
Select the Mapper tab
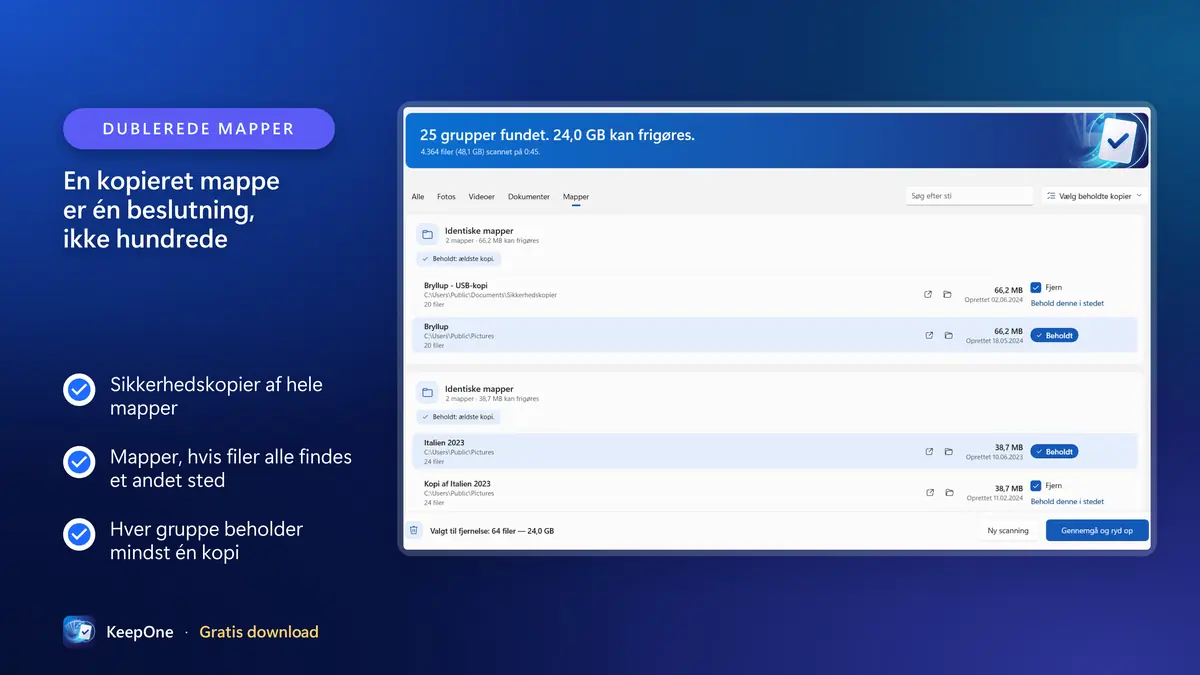click(x=576, y=197)
